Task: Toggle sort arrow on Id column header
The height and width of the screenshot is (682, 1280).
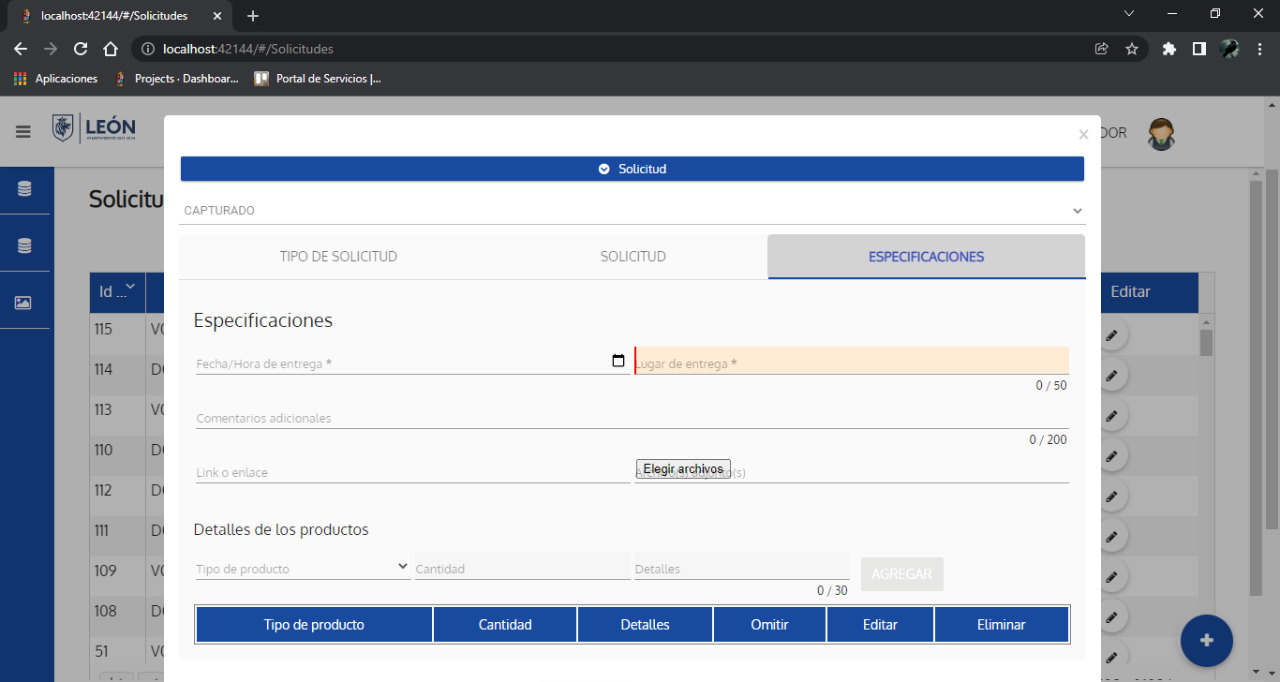Action: click(129, 287)
